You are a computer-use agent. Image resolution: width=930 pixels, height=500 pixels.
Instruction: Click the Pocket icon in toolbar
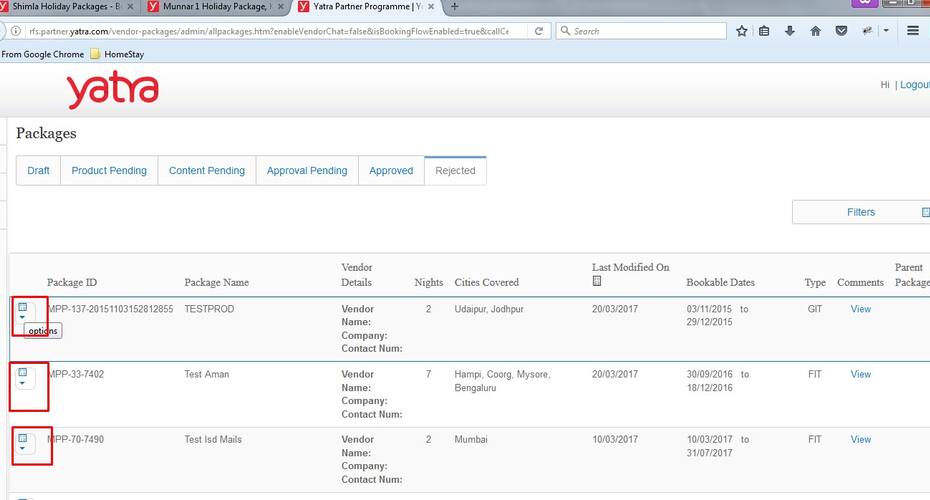click(841, 31)
